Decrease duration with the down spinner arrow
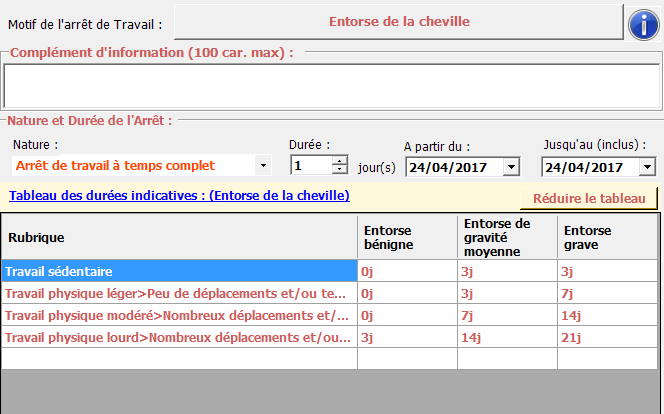 pyautogui.click(x=340, y=171)
